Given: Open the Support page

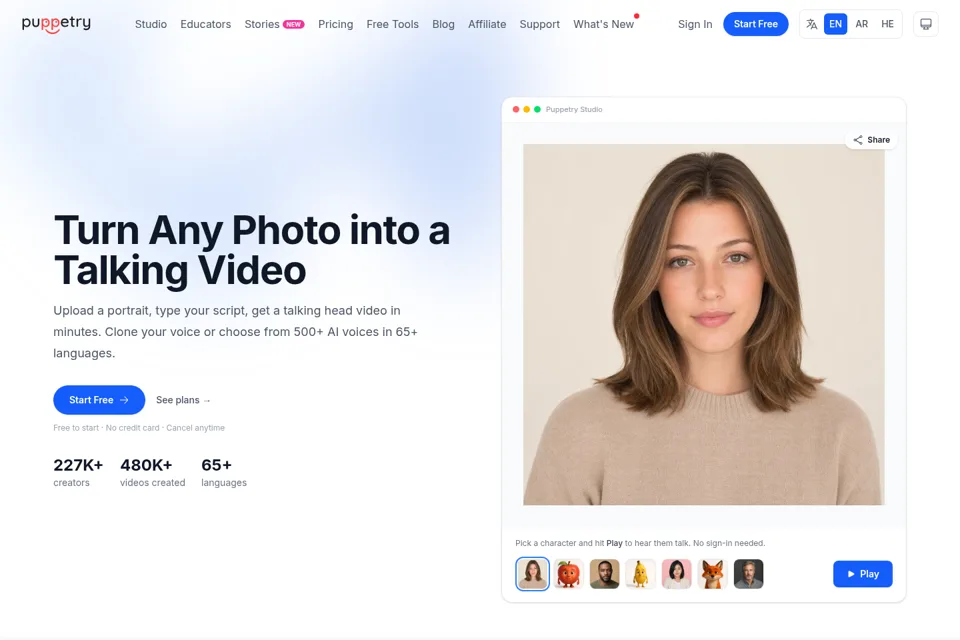Looking at the screenshot, I should click(x=539, y=24).
